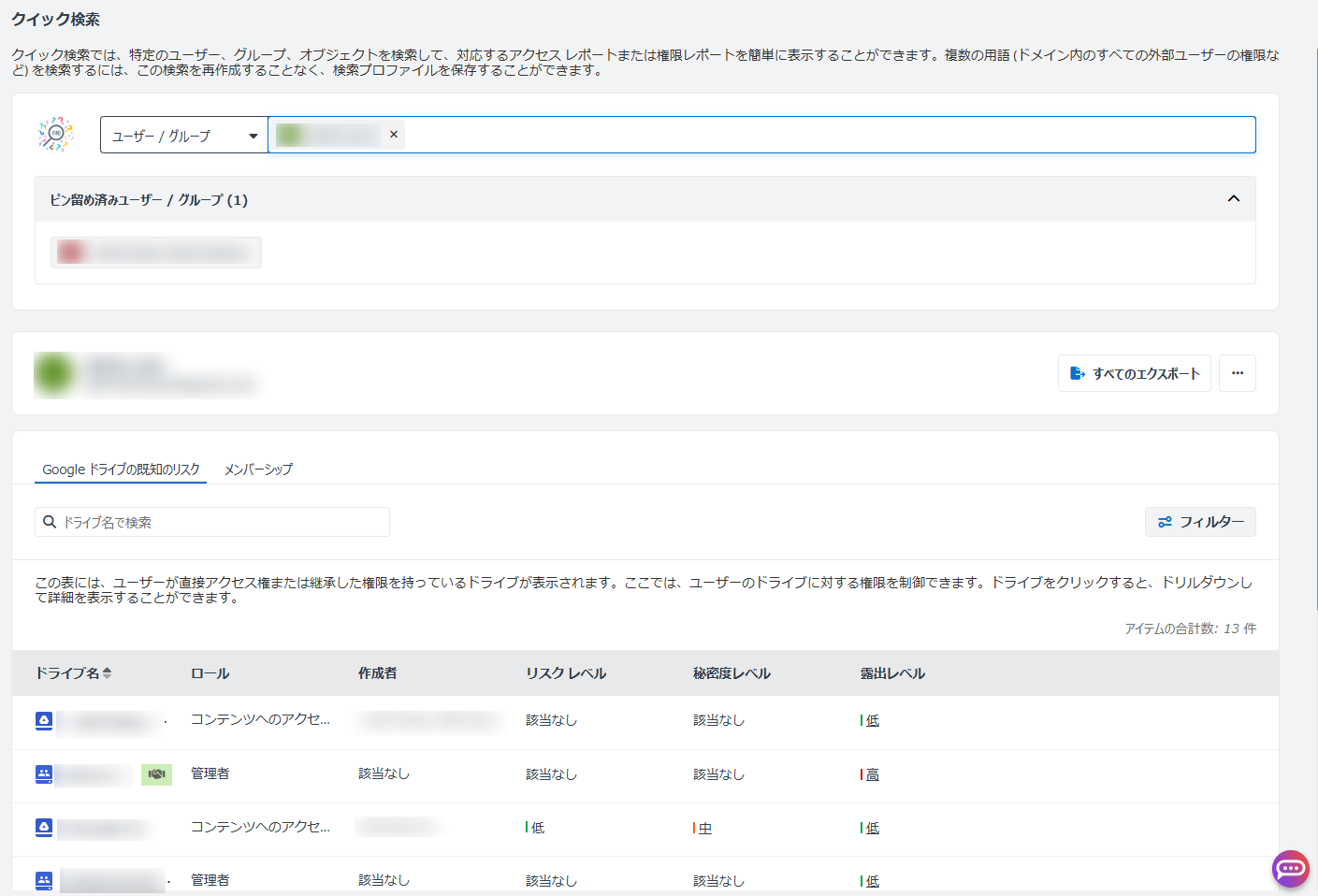The image size is (1318, 896).
Task: Click the drive icon in the first row
Action: [x=44, y=720]
